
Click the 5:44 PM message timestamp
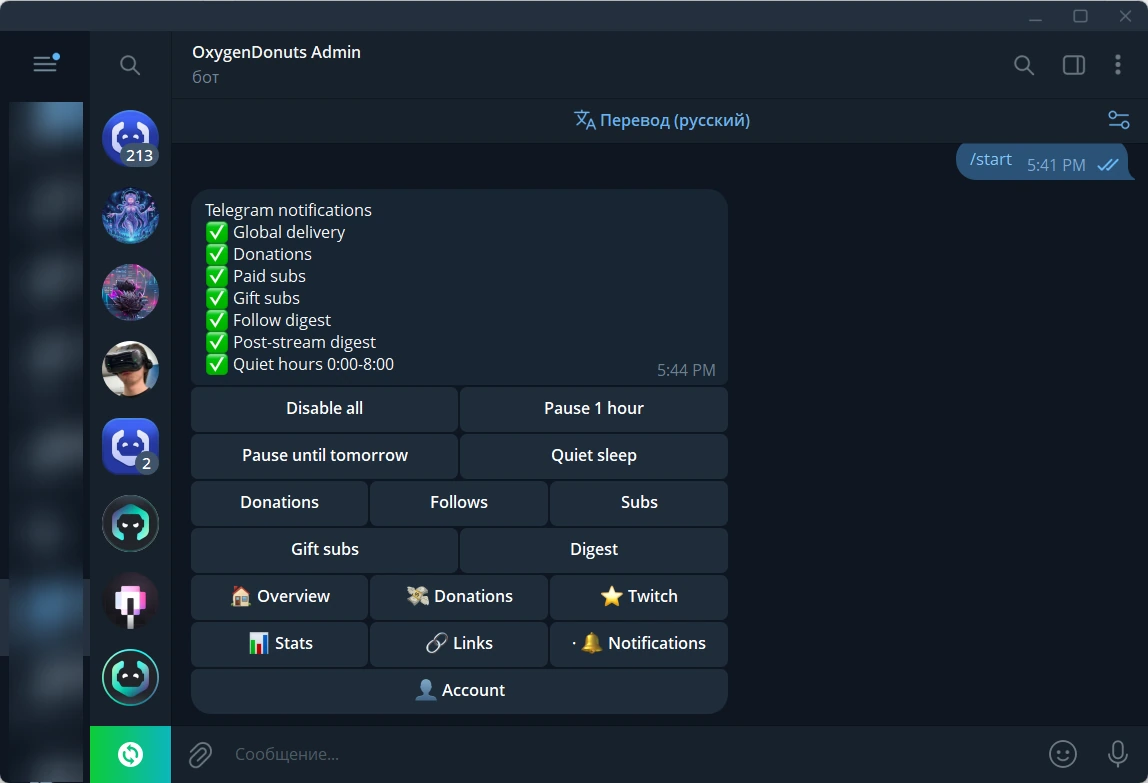[686, 371]
